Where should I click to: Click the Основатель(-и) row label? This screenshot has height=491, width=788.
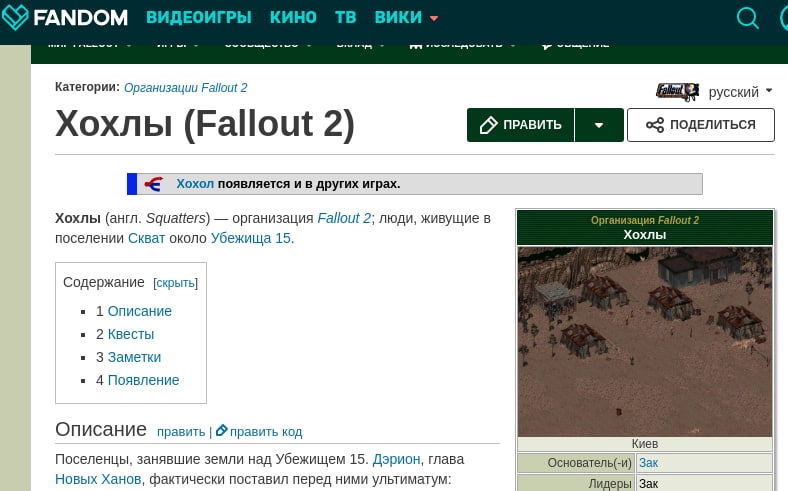click(x=589, y=463)
